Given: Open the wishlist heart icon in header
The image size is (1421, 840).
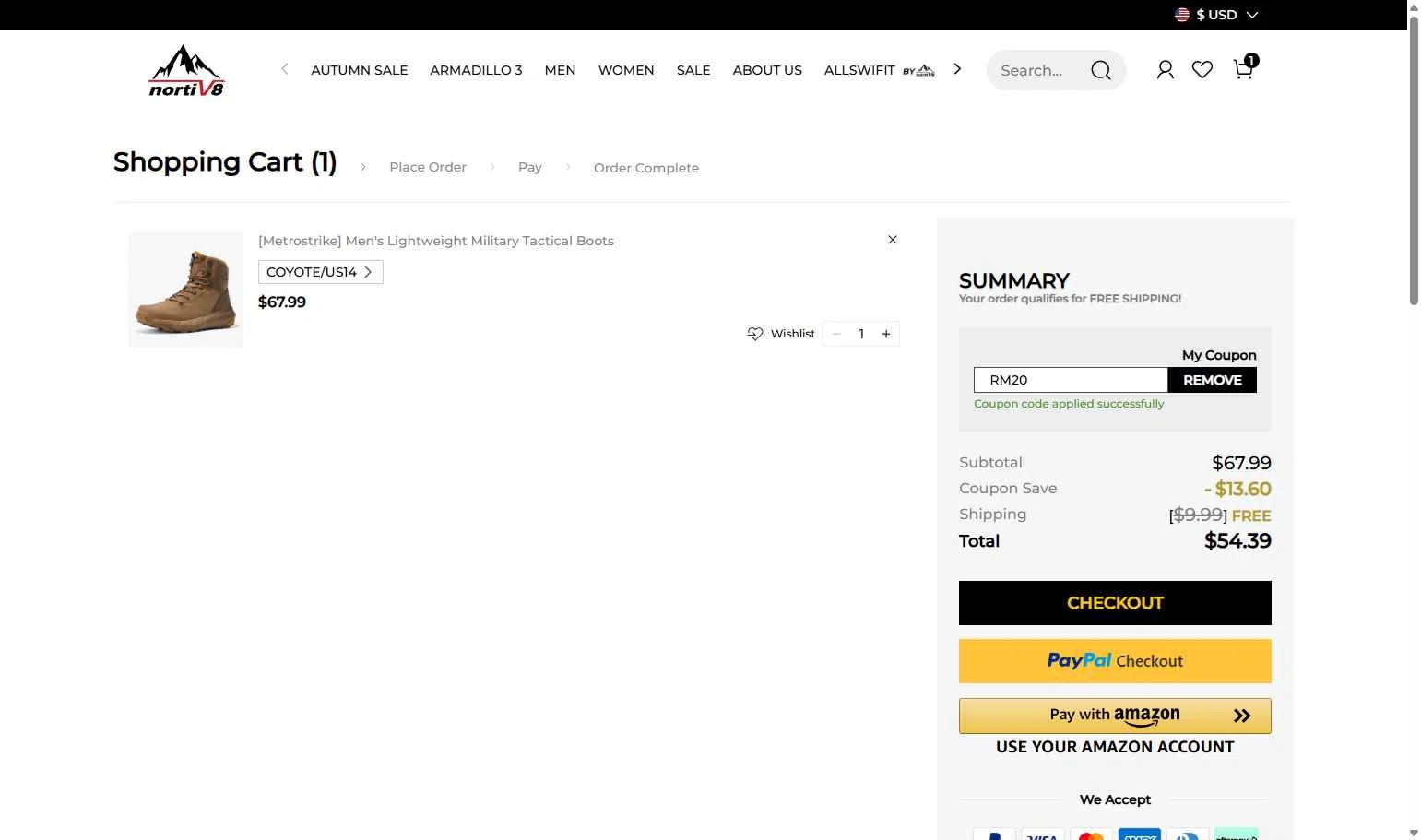Looking at the screenshot, I should coord(1202,70).
